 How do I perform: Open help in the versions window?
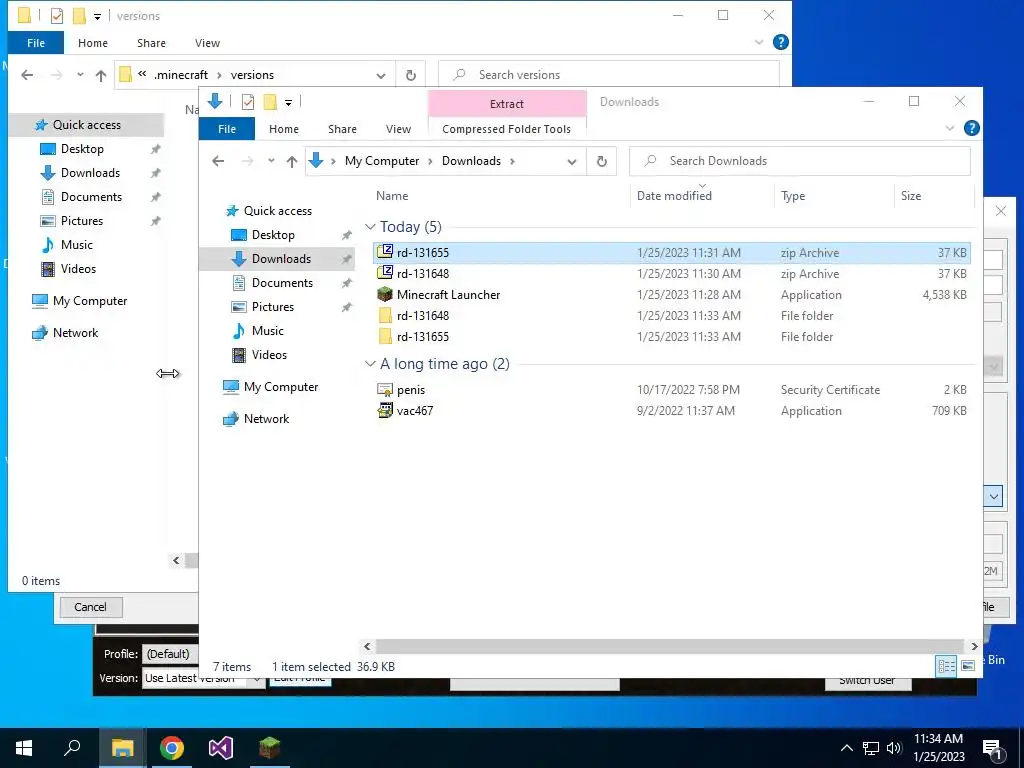[x=780, y=42]
